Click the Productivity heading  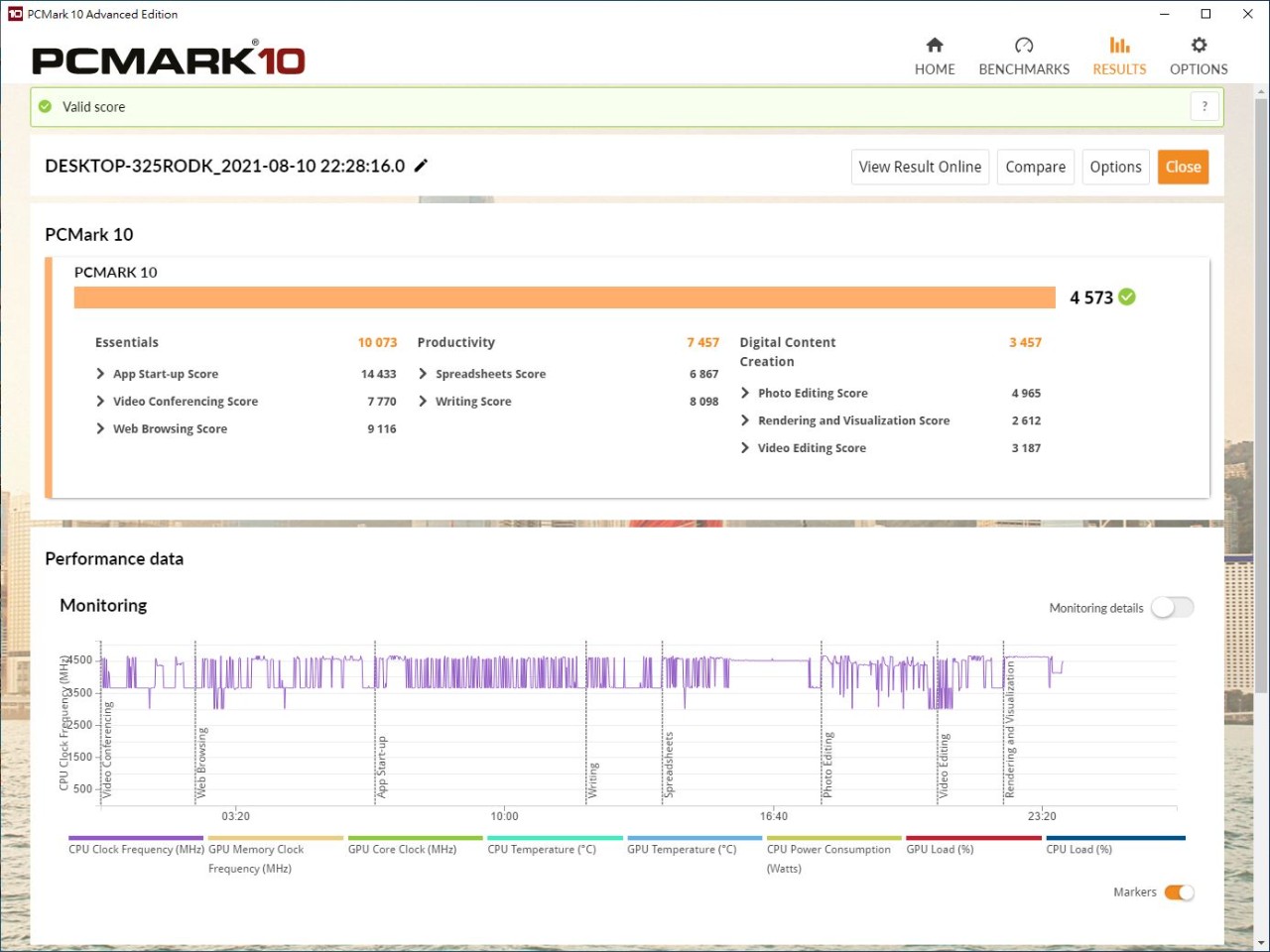pos(455,342)
